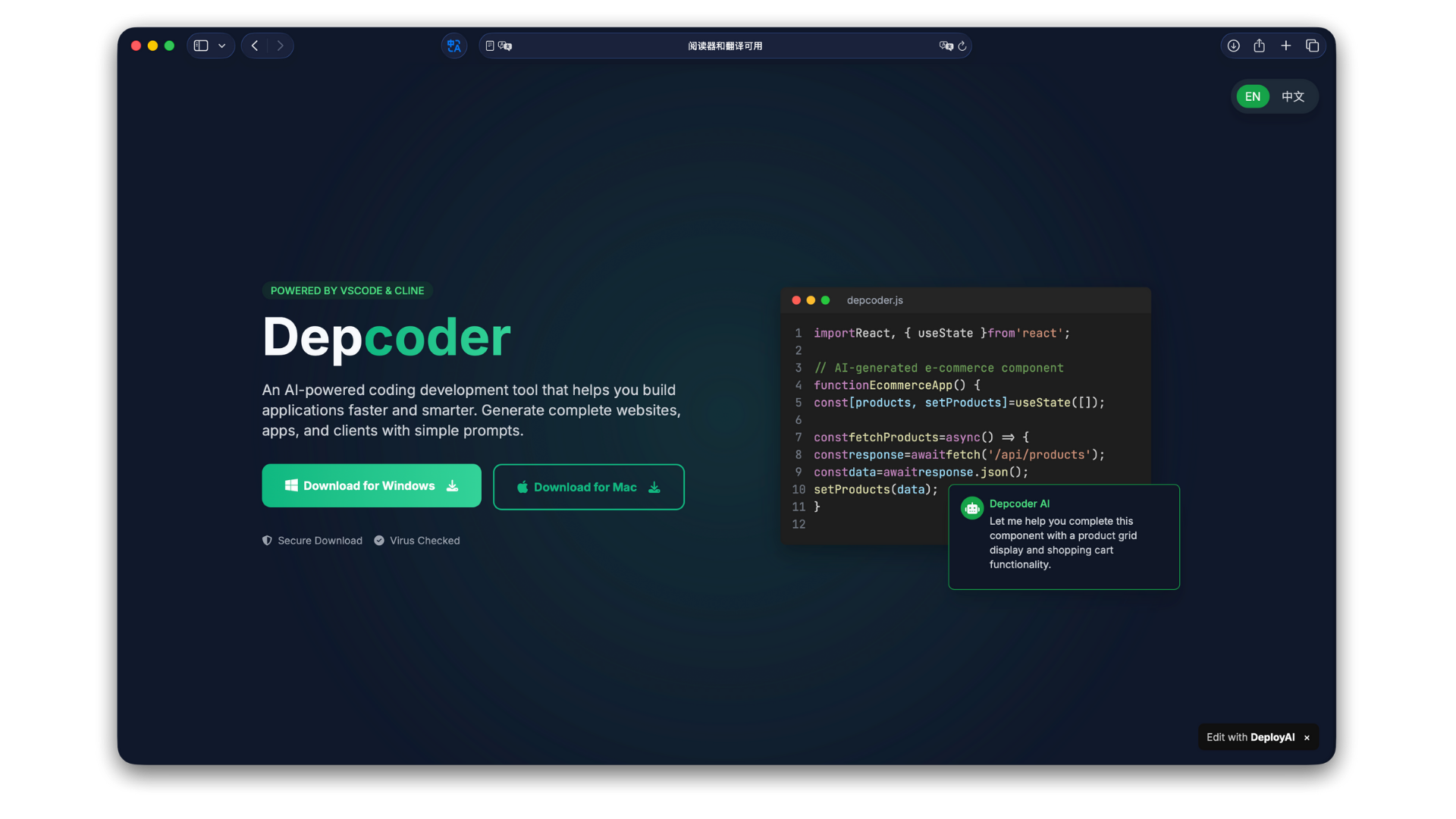Click the Edit with DeployAI link
1456x819 pixels.
1250,737
